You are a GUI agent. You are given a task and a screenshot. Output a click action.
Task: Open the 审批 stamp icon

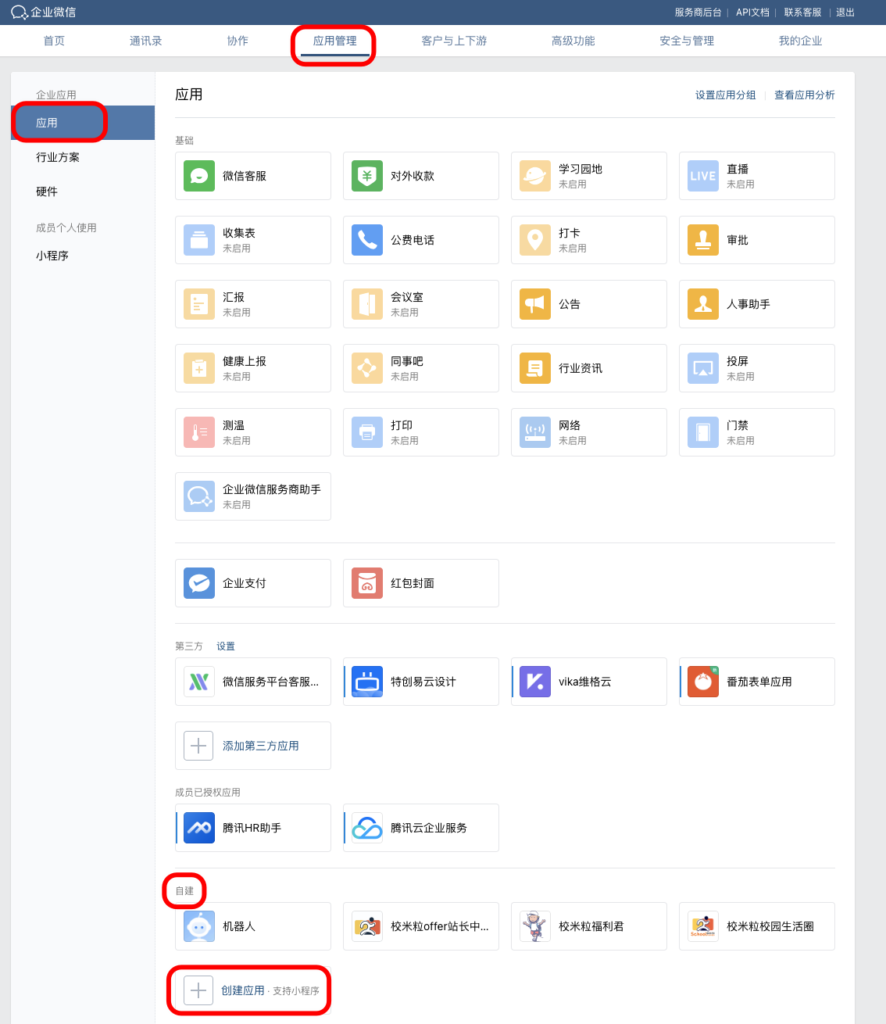coord(703,240)
